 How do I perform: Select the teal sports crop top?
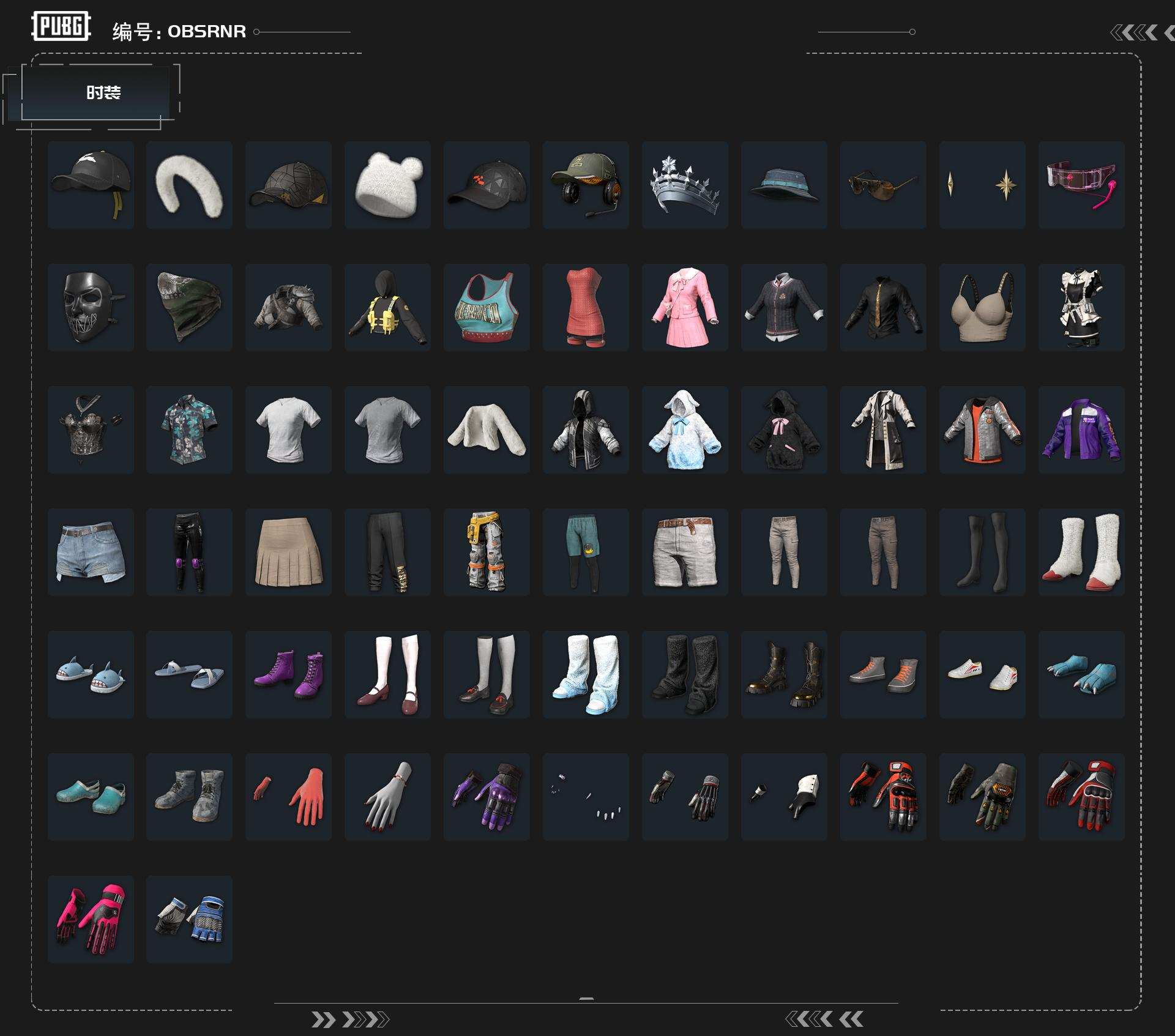487,307
